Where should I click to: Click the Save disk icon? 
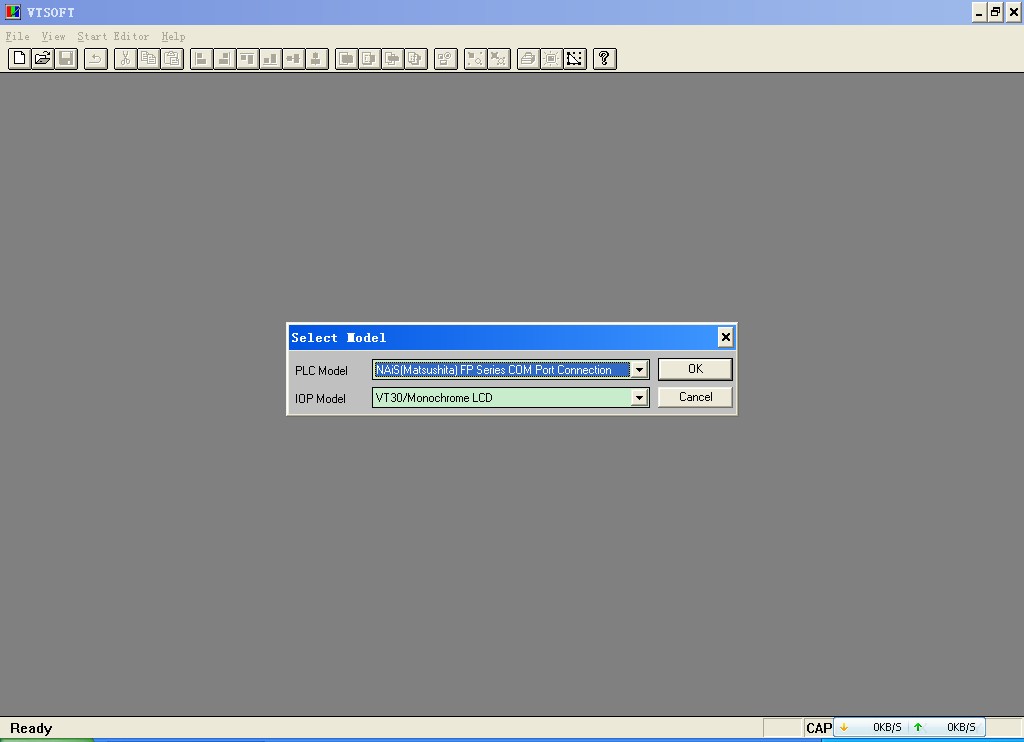pos(66,59)
